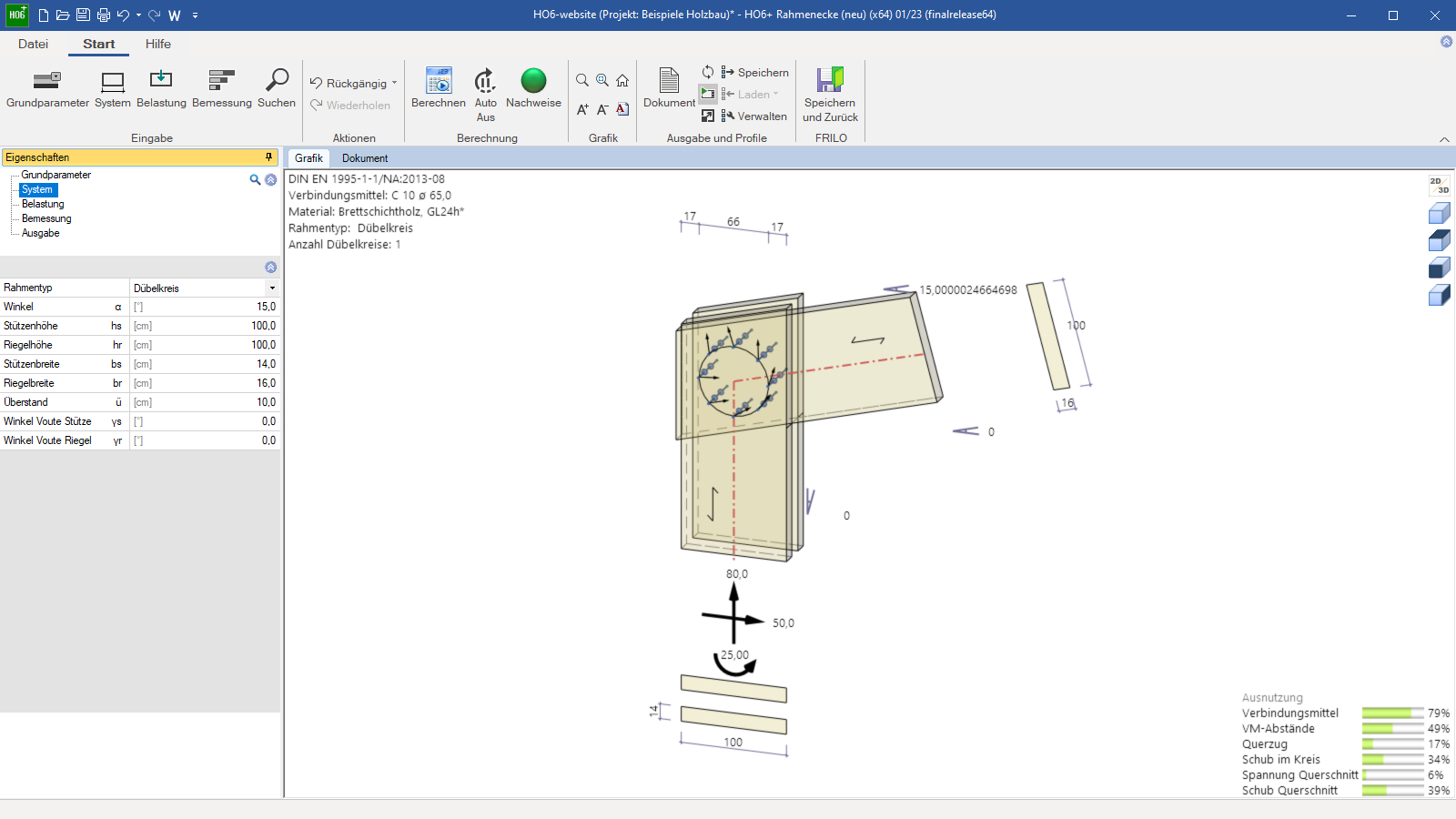Click Save disk icon in title bar
1456x819 pixels.
(83, 15)
